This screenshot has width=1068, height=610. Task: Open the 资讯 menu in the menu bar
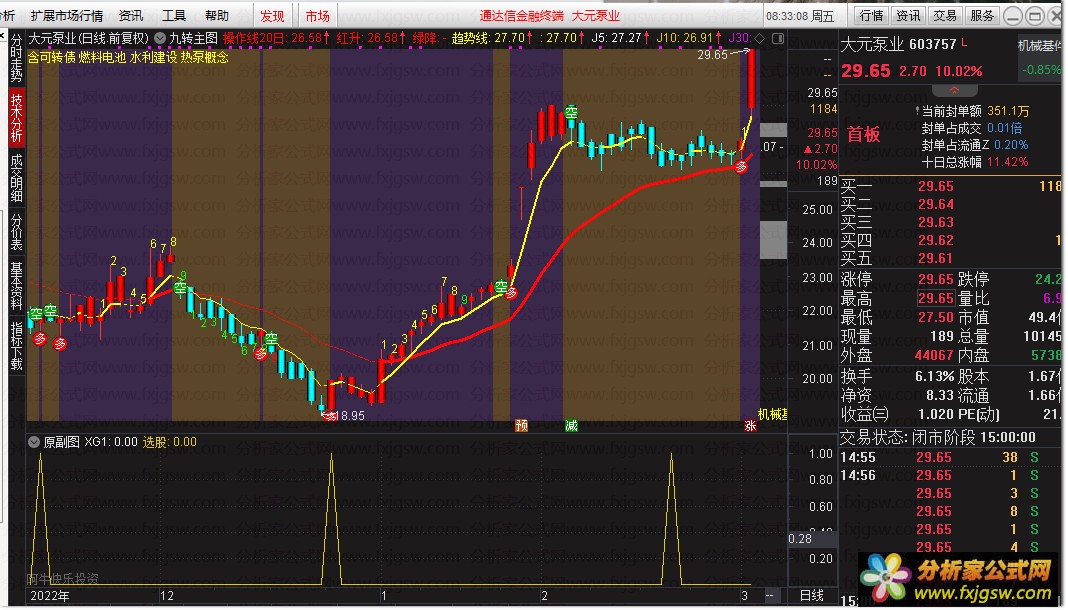[131, 15]
